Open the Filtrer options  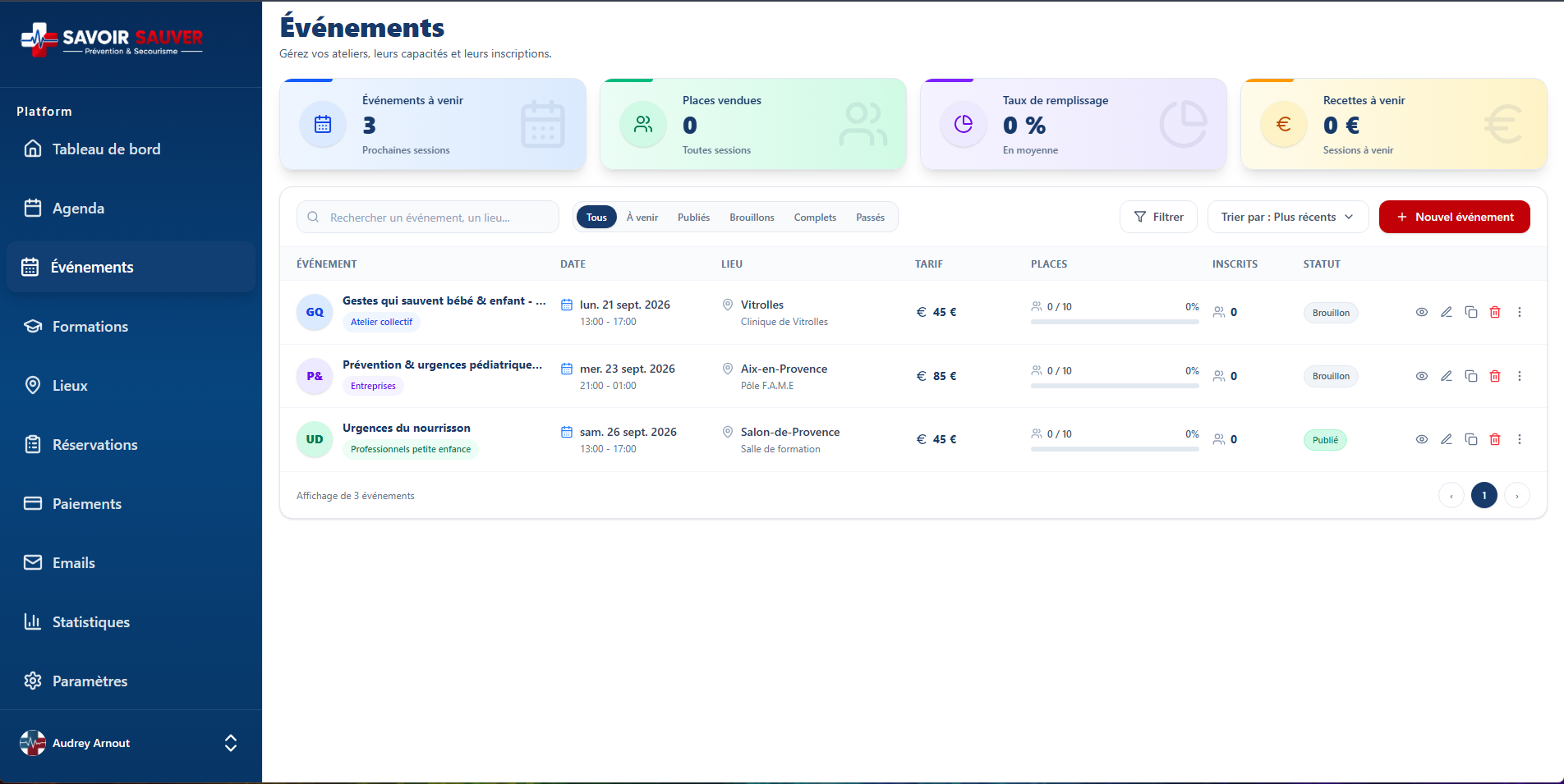1158,217
